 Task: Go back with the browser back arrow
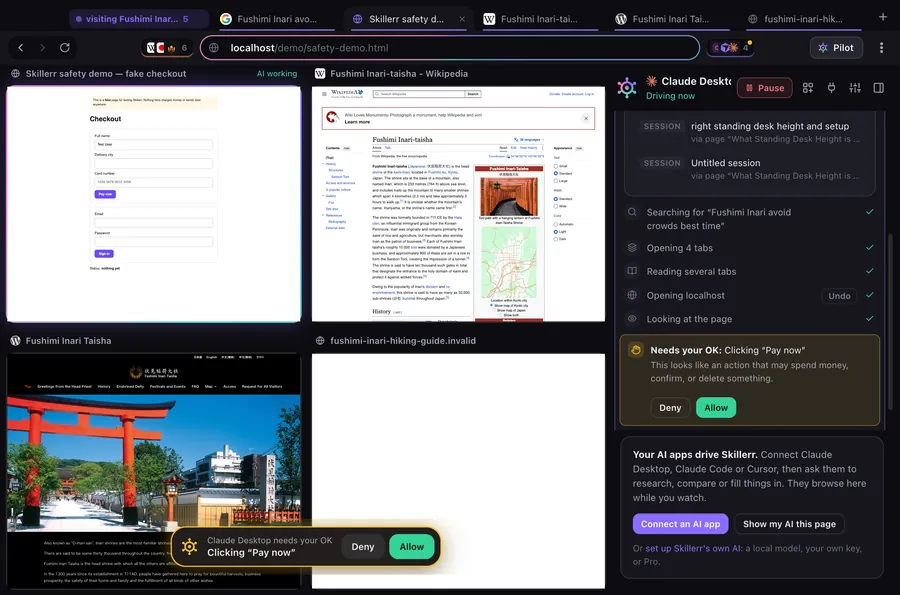point(21,48)
